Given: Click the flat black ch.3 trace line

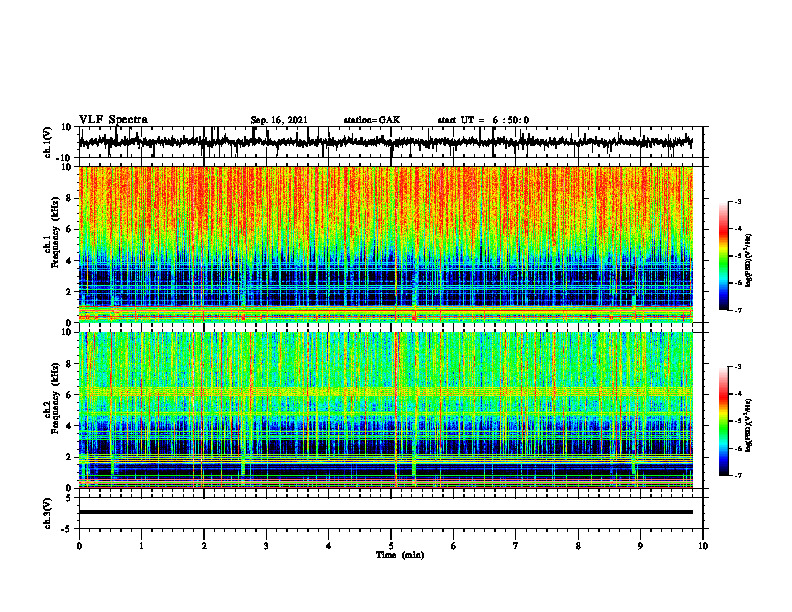Looking at the screenshot, I should point(386,512).
